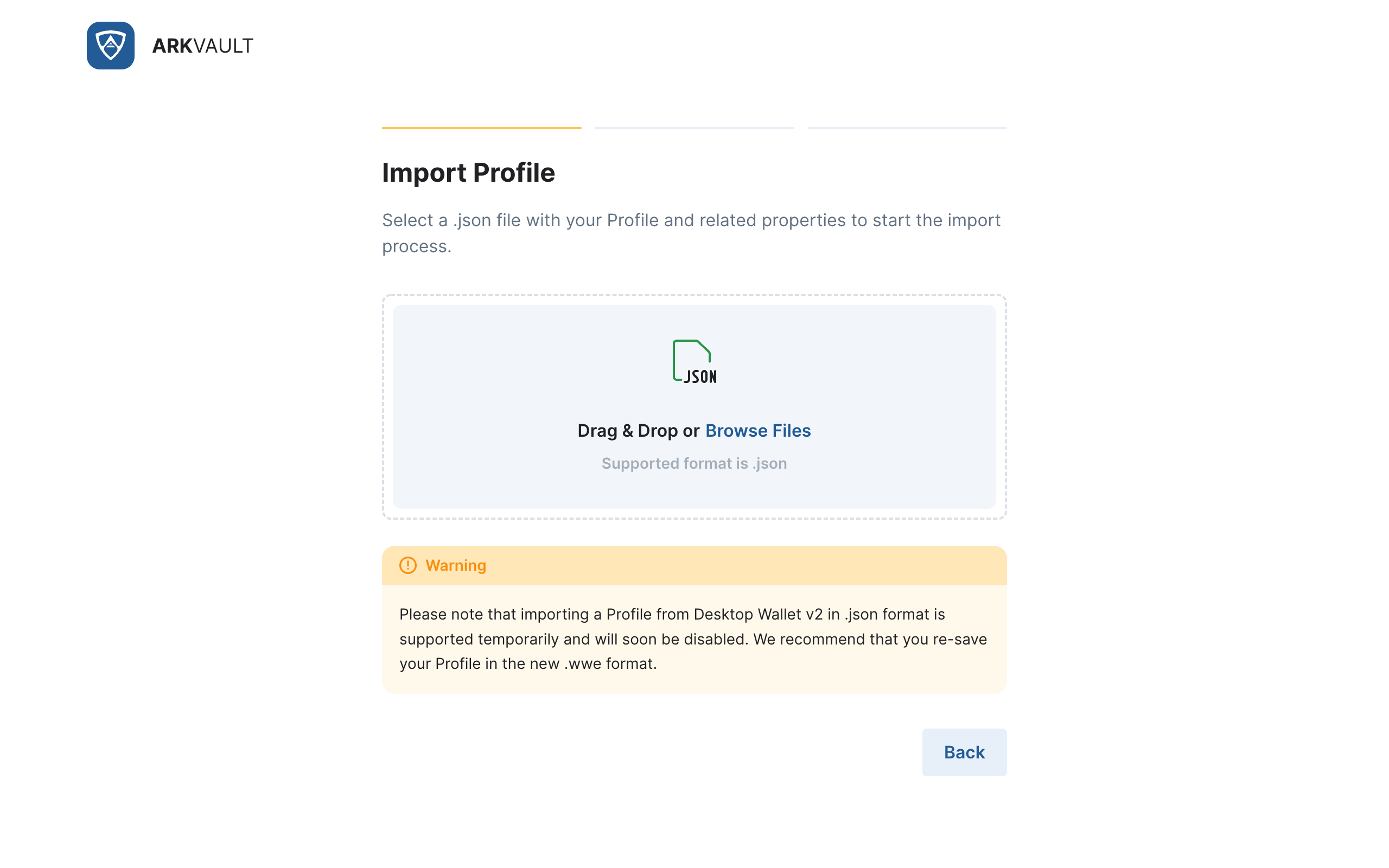
Task: Select the third step indicator bar
Action: (x=907, y=127)
